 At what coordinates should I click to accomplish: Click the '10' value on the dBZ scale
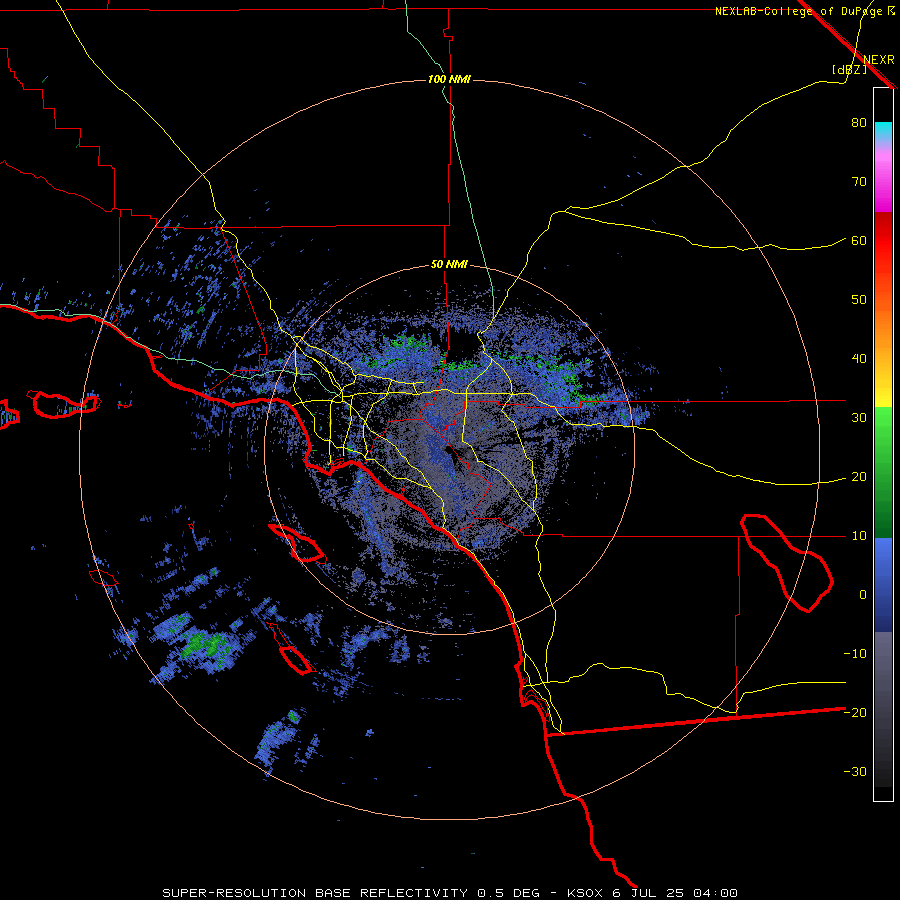pyautogui.click(x=859, y=536)
